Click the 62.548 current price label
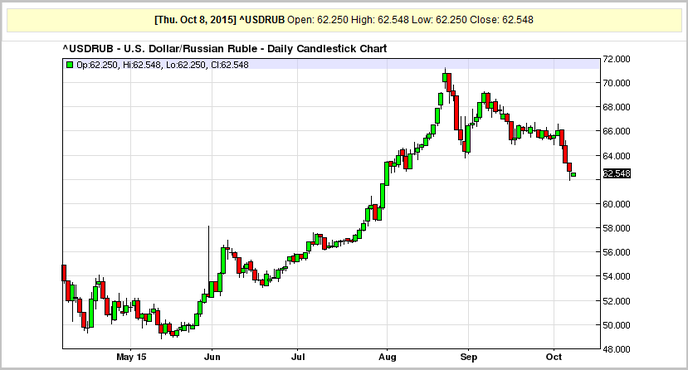This screenshot has width=688, height=370. (616, 174)
